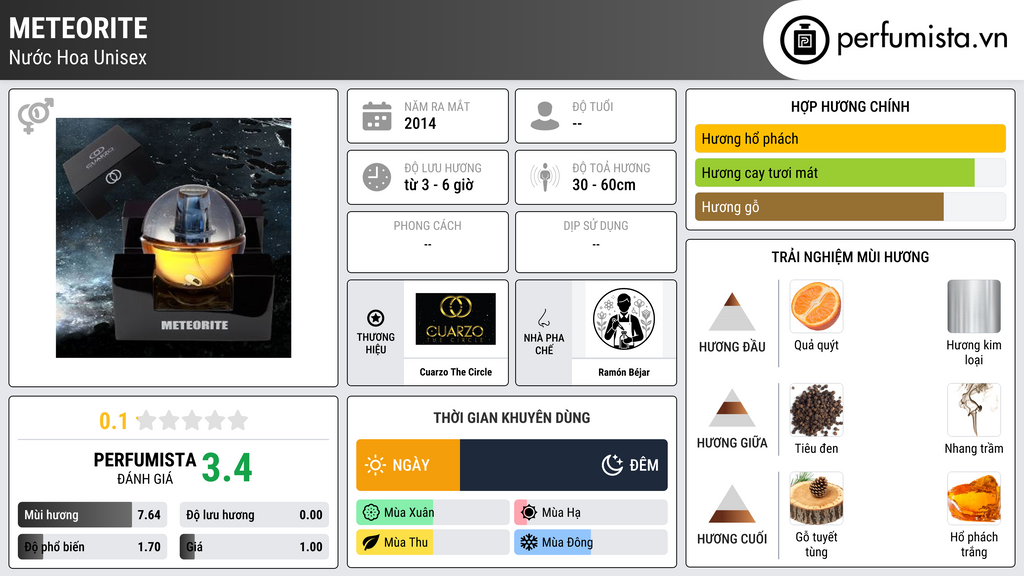Open the Cuarzo The Circle brand link
This screenshot has width=1024, height=576.
pyautogui.click(x=455, y=372)
